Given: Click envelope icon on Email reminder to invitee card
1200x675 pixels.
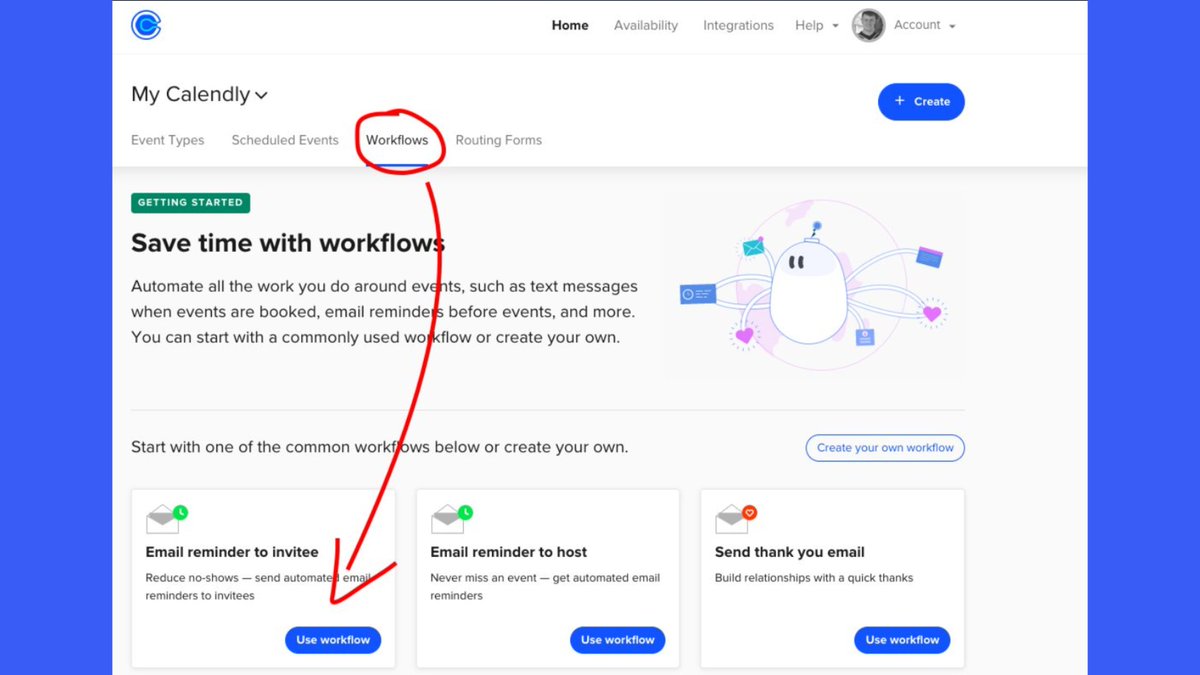Looking at the screenshot, I should coord(166,519).
